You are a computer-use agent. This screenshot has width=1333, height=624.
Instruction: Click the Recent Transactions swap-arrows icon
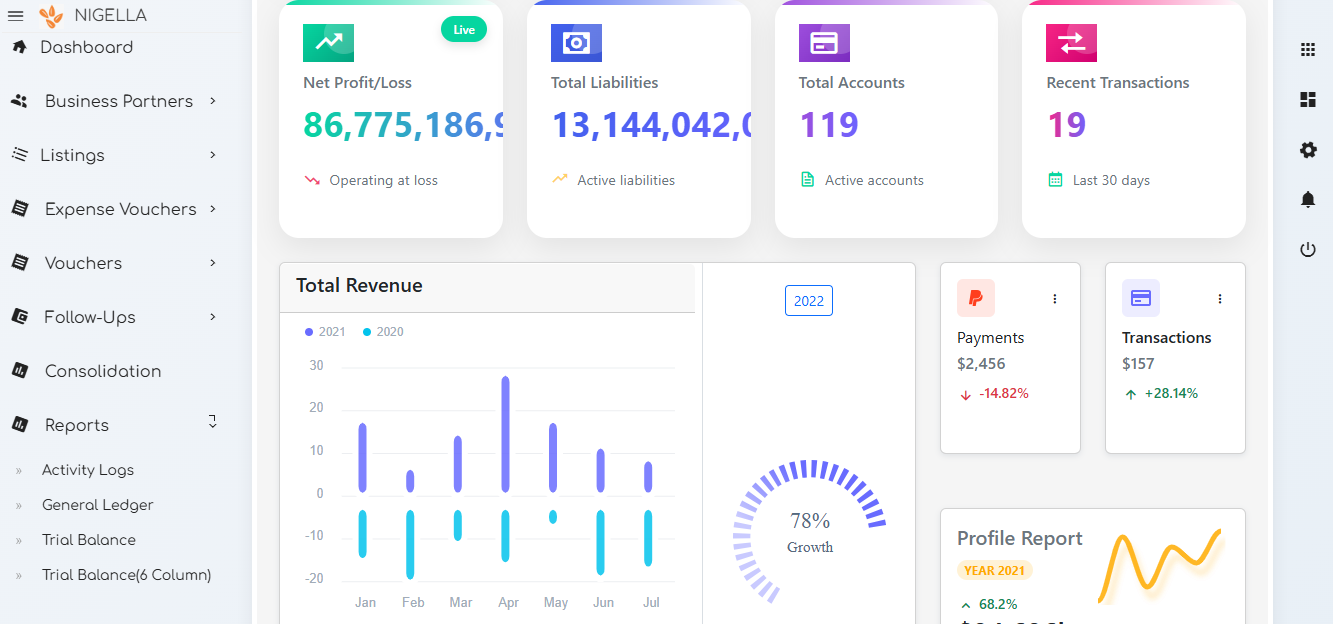[x=1071, y=42]
